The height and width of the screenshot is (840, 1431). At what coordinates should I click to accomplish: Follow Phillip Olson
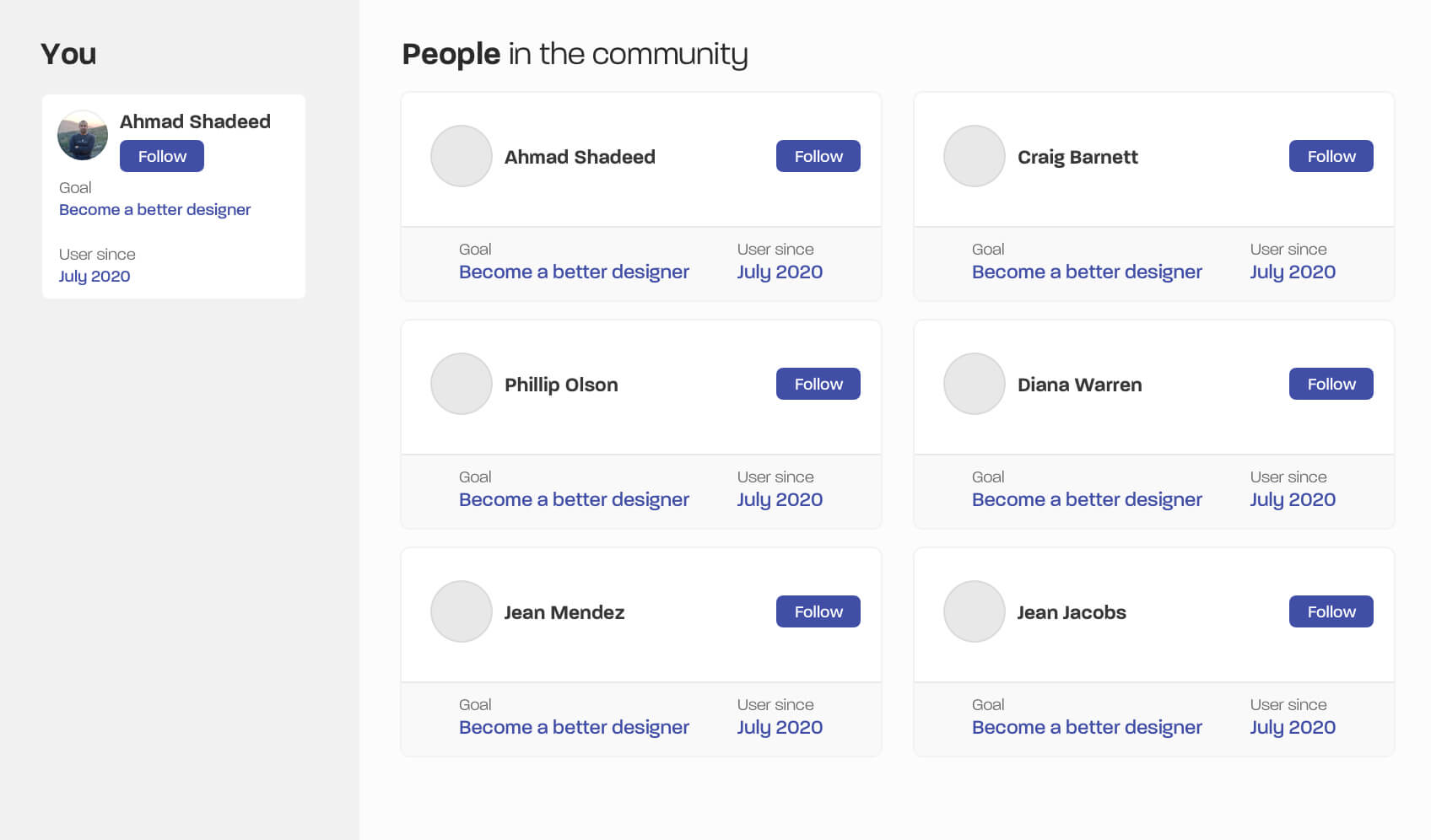coord(818,384)
